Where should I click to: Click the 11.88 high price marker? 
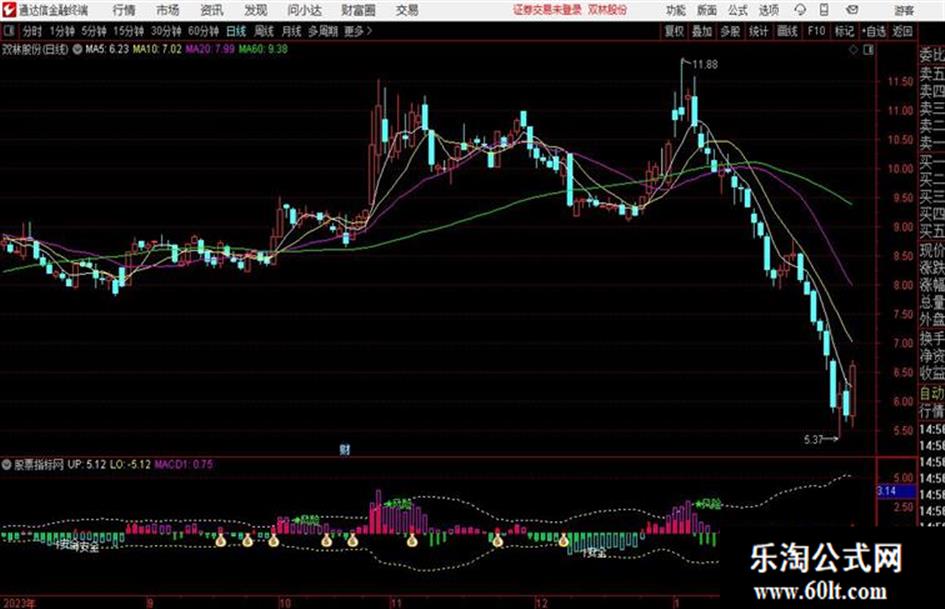click(x=705, y=65)
